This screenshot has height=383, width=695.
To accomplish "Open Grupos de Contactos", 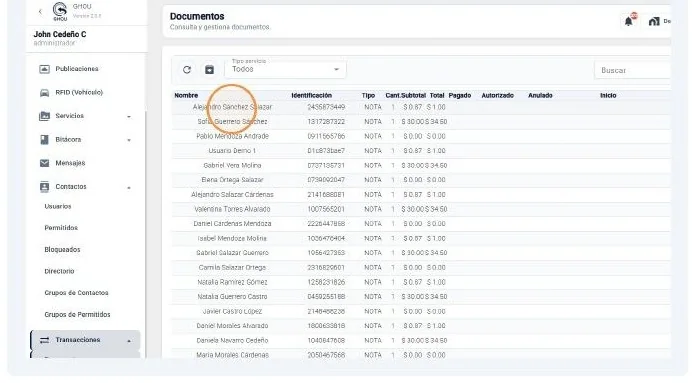I will tap(76, 293).
